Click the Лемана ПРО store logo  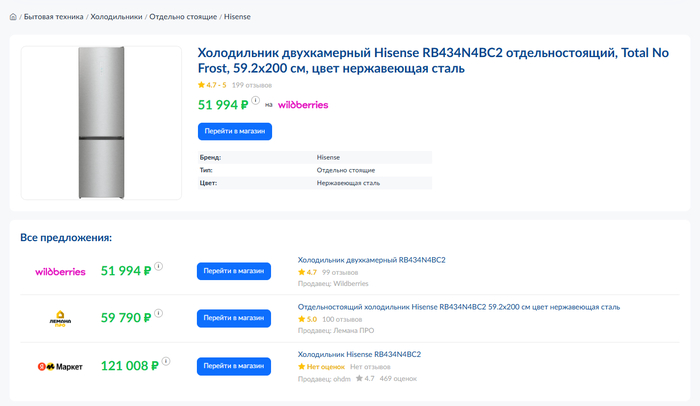(60, 319)
